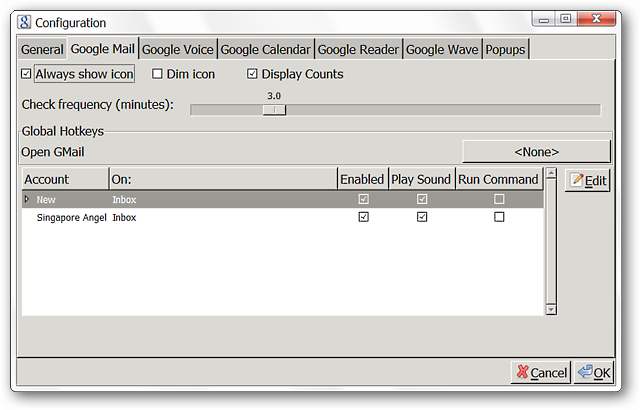Viewport: 640px width, 410px height.
Task: Open the Google Calendar tab
Action: tap(265, 49)
